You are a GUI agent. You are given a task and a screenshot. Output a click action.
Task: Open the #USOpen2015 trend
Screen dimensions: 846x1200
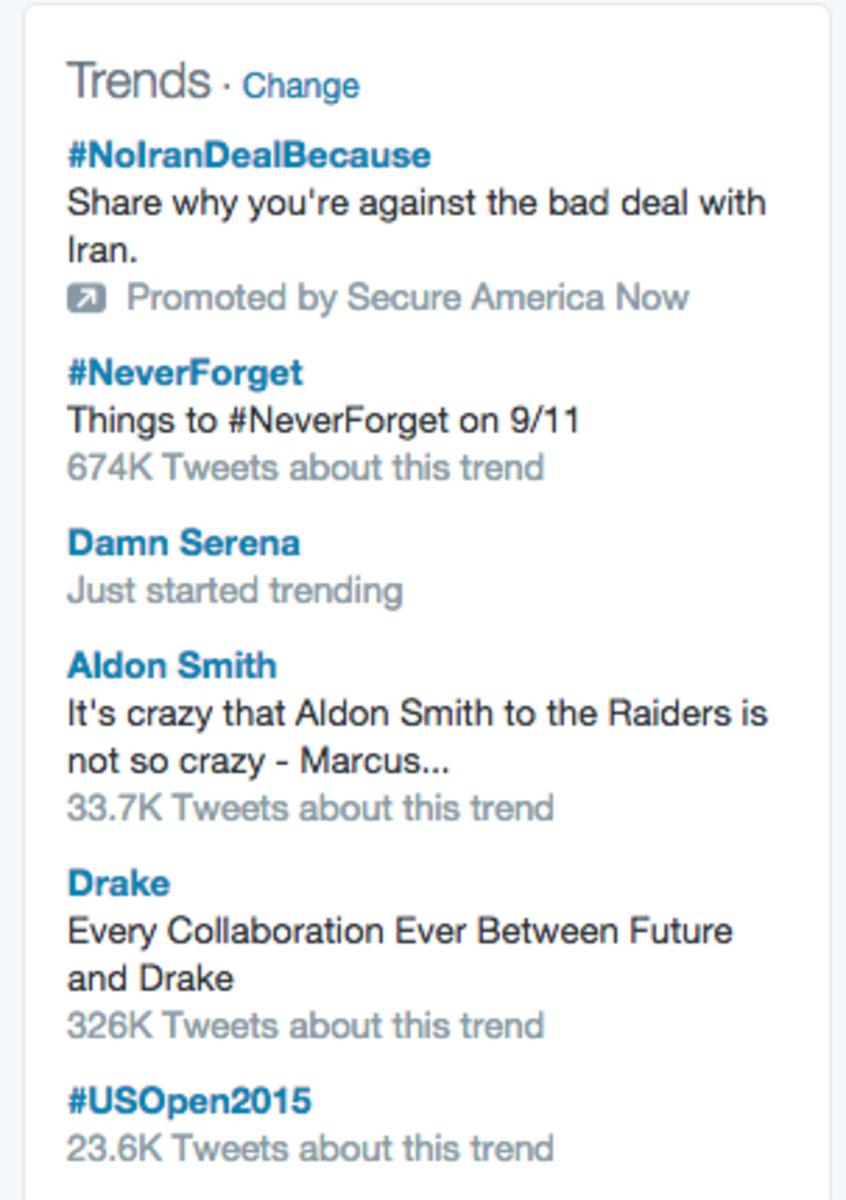[x=189, y=1101]
